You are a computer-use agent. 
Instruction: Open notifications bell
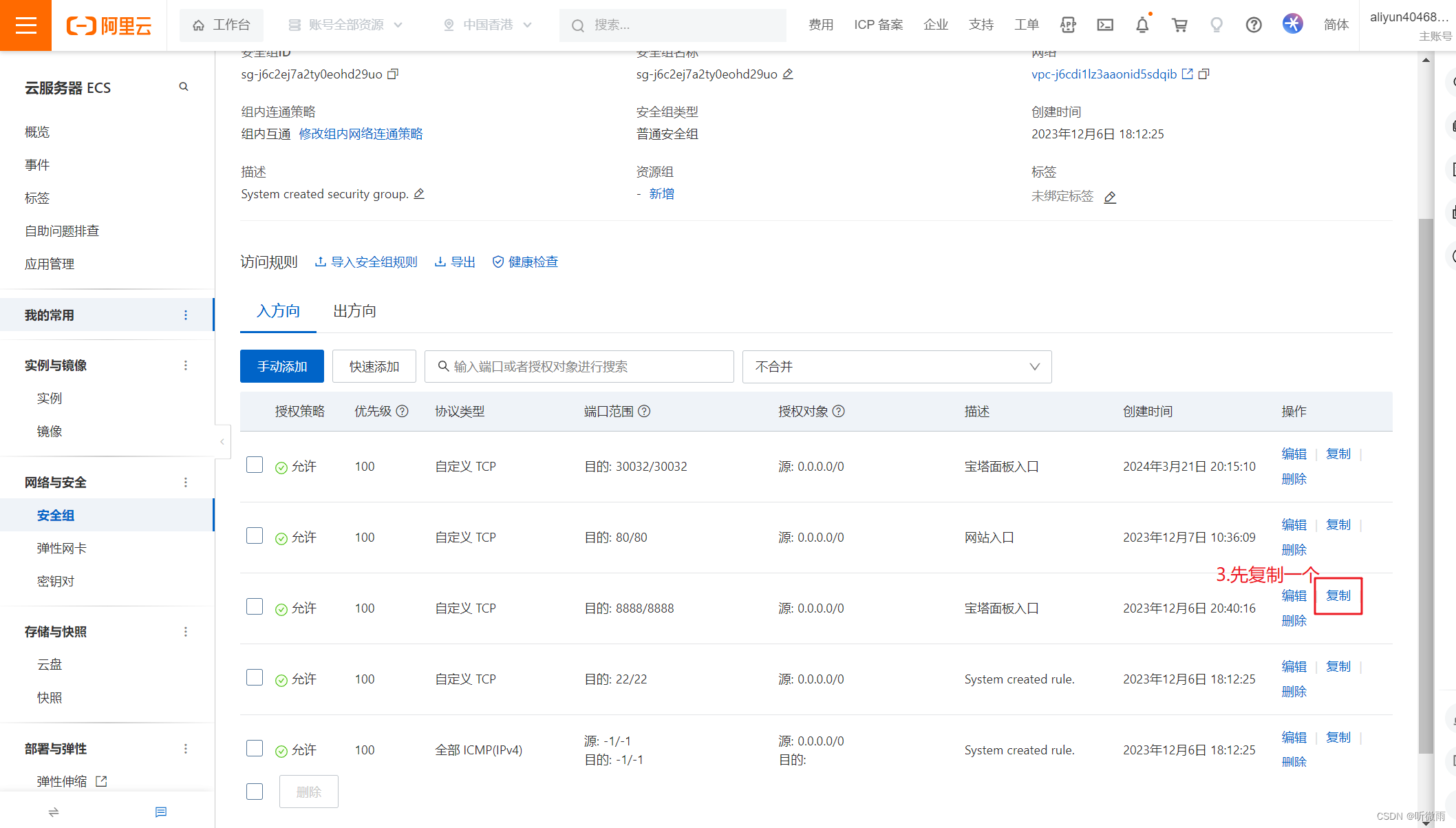(x=1142, y=25)
